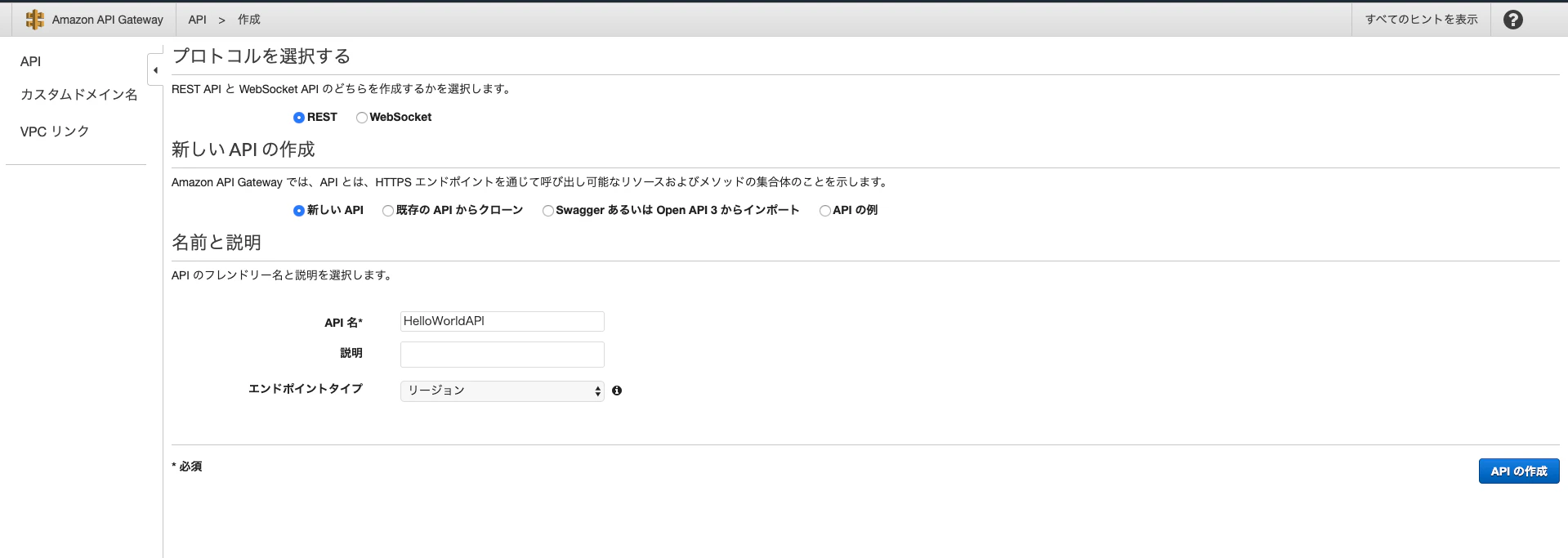Select the API の例 radio option
The width and height of the screenshot is (1568, 558).
coord(825,211)
